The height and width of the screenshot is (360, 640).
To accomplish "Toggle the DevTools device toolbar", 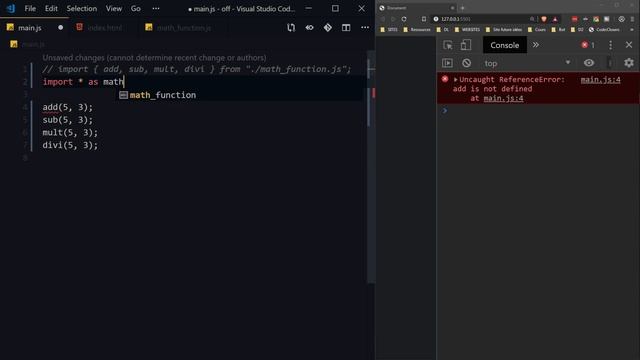I will [x=466, y=45].
